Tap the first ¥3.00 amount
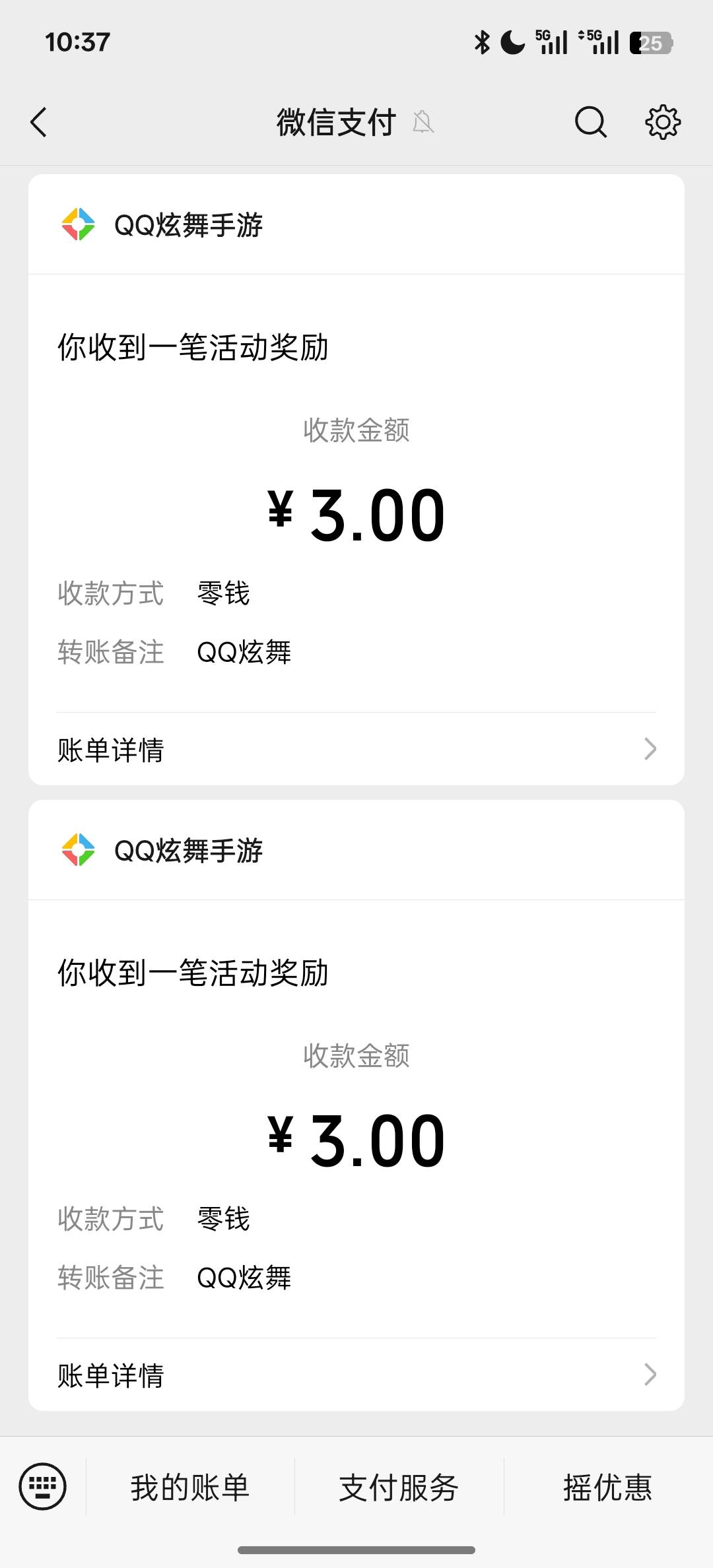The height and width of the screenshot is (1568, 713). point(356,515)
